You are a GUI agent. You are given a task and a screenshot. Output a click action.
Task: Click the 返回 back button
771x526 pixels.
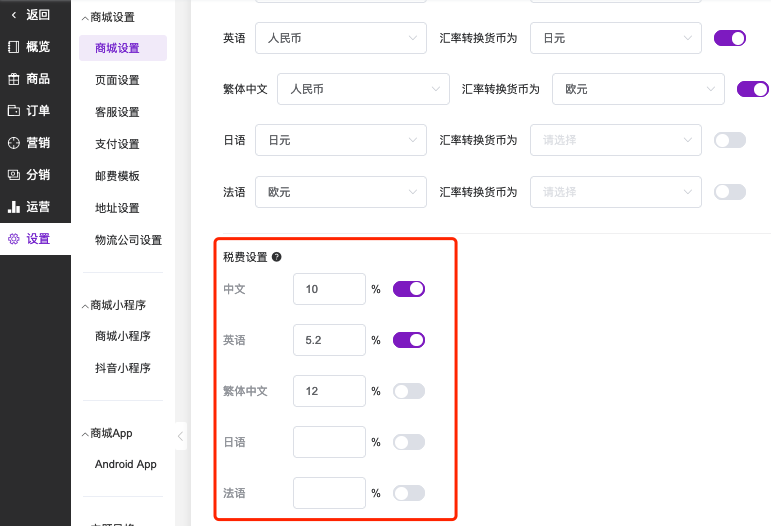point(30,15)
